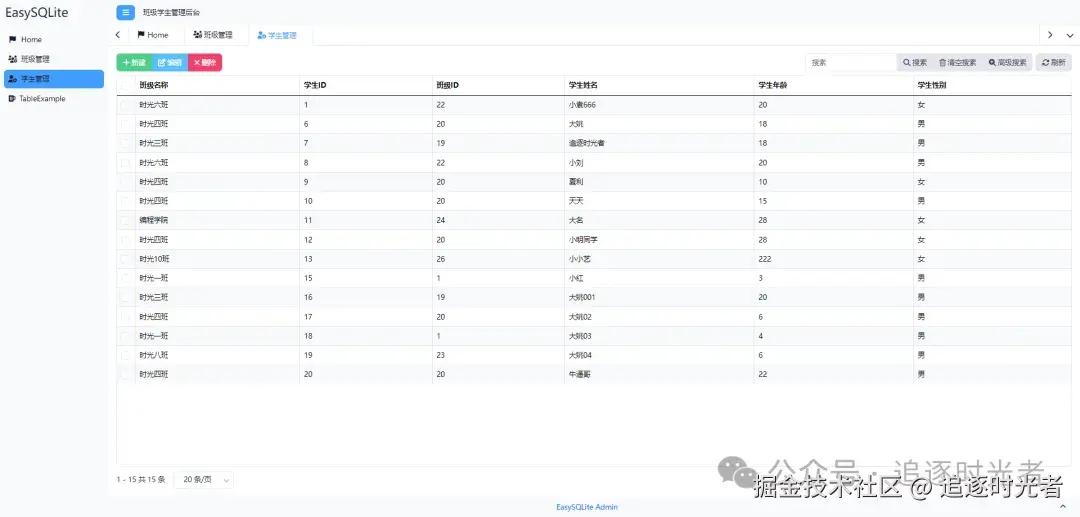Viewport: 1080px width, 517px height.
Task: Click student name 大名
Action: click(x=576, y=220)
